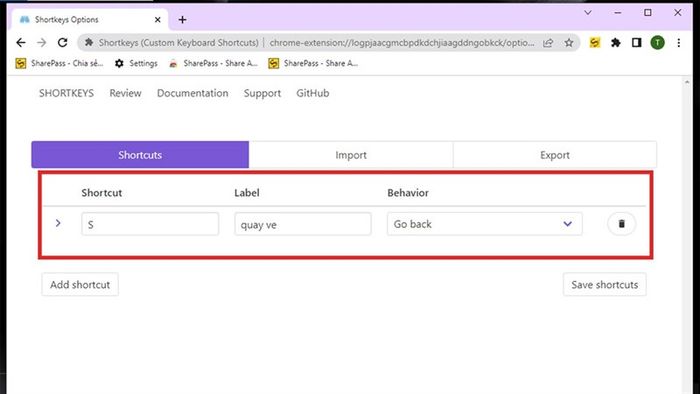This screenshot has width=700, height=394.
Task: Expand the shortcut row details chevron
Action: pos(58,223)
